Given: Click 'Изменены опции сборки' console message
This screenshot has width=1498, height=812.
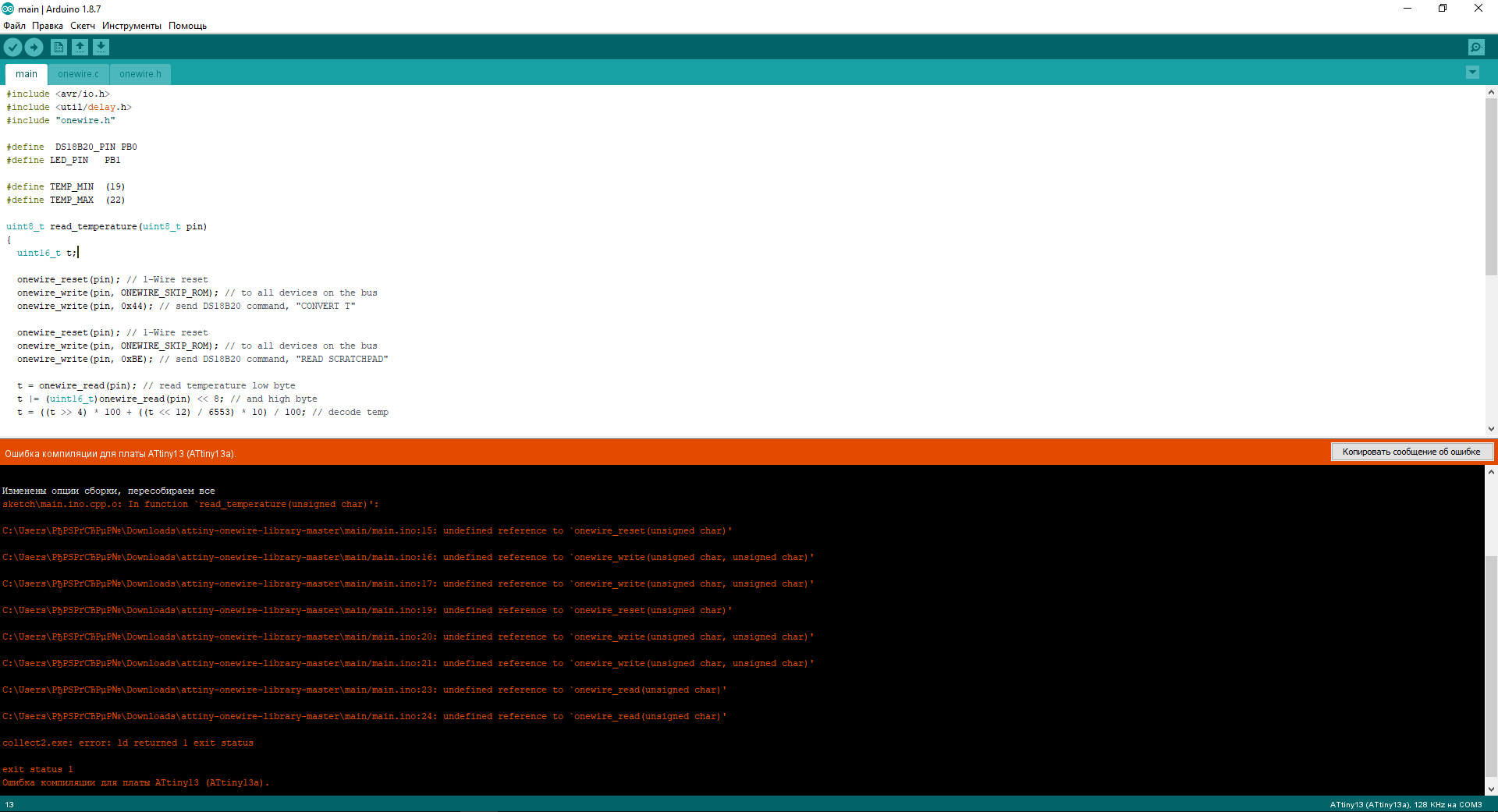Looking at the screenshot, I should click(108, 491).
